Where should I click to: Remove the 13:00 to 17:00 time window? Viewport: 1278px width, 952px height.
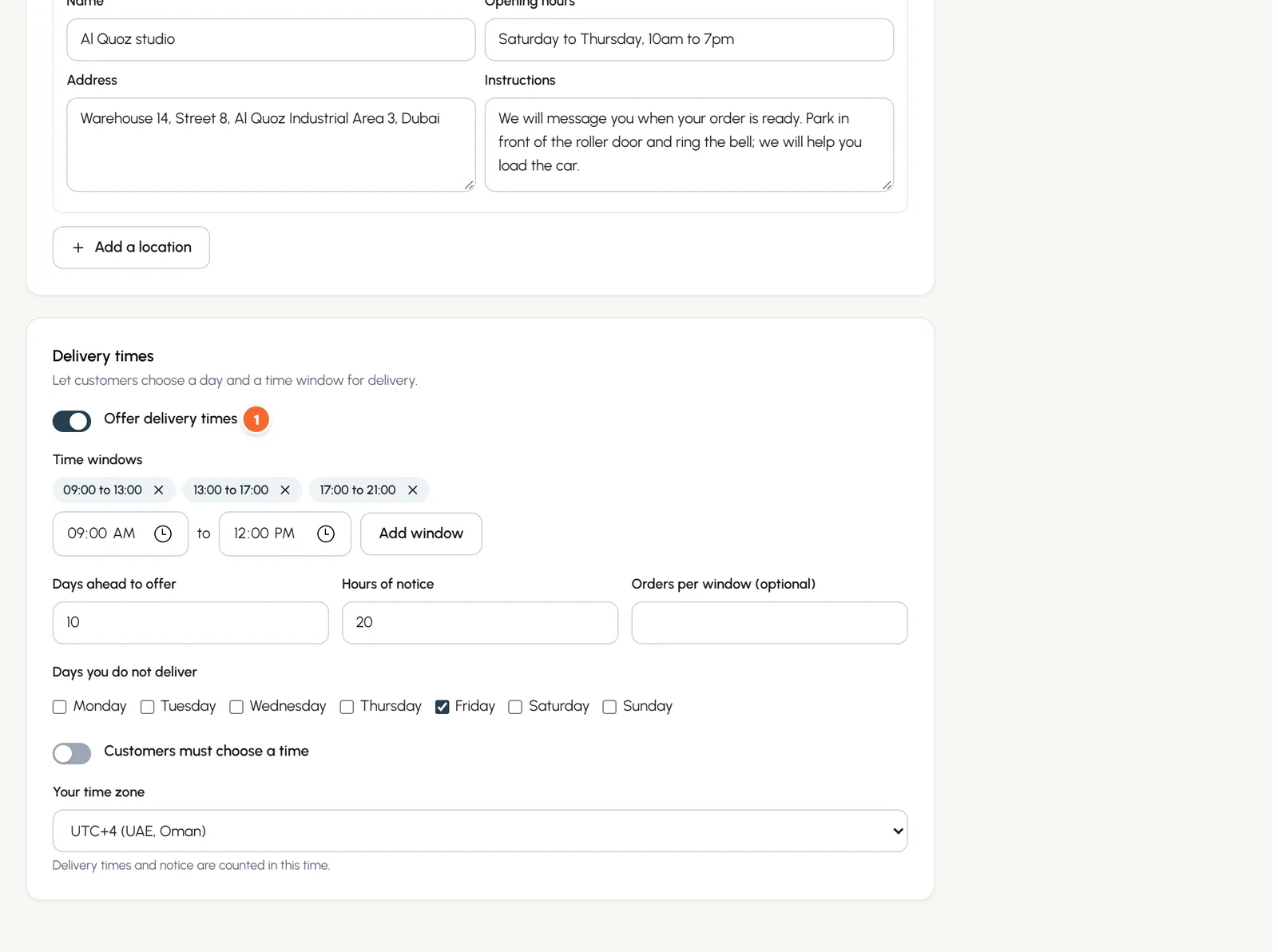coord(285,490)
